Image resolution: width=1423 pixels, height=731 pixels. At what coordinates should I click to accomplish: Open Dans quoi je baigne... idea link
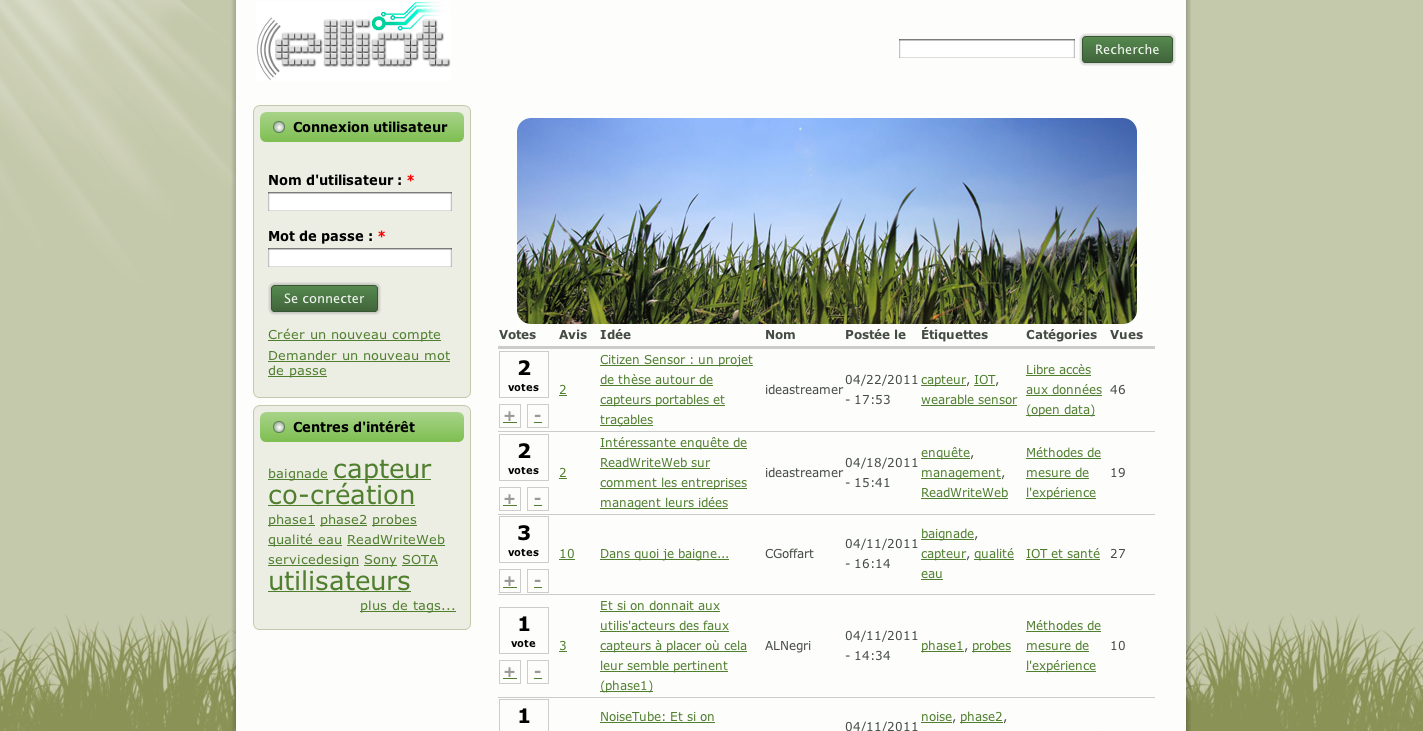point(665,553)
